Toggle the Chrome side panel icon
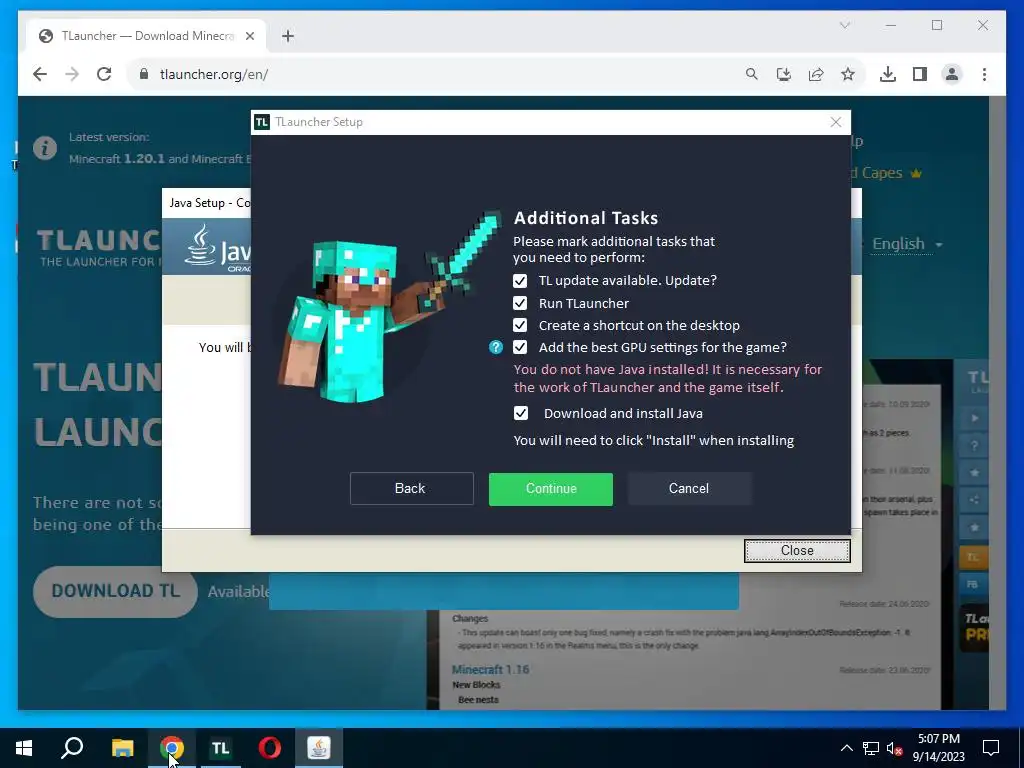The height and width of the screenshot is (768, 1024). [x=920, y=74]
